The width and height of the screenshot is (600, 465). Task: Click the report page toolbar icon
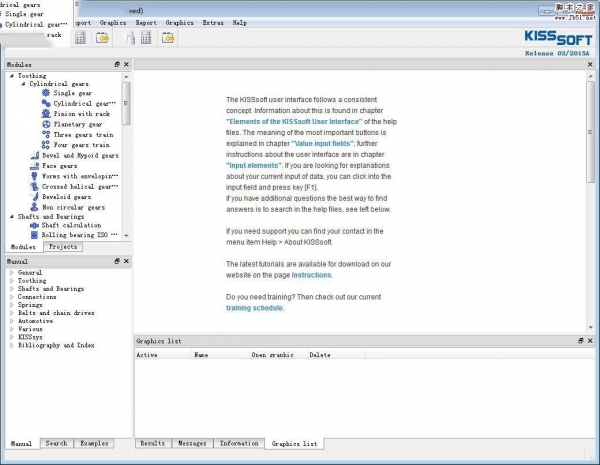click(x=130, y=38)
